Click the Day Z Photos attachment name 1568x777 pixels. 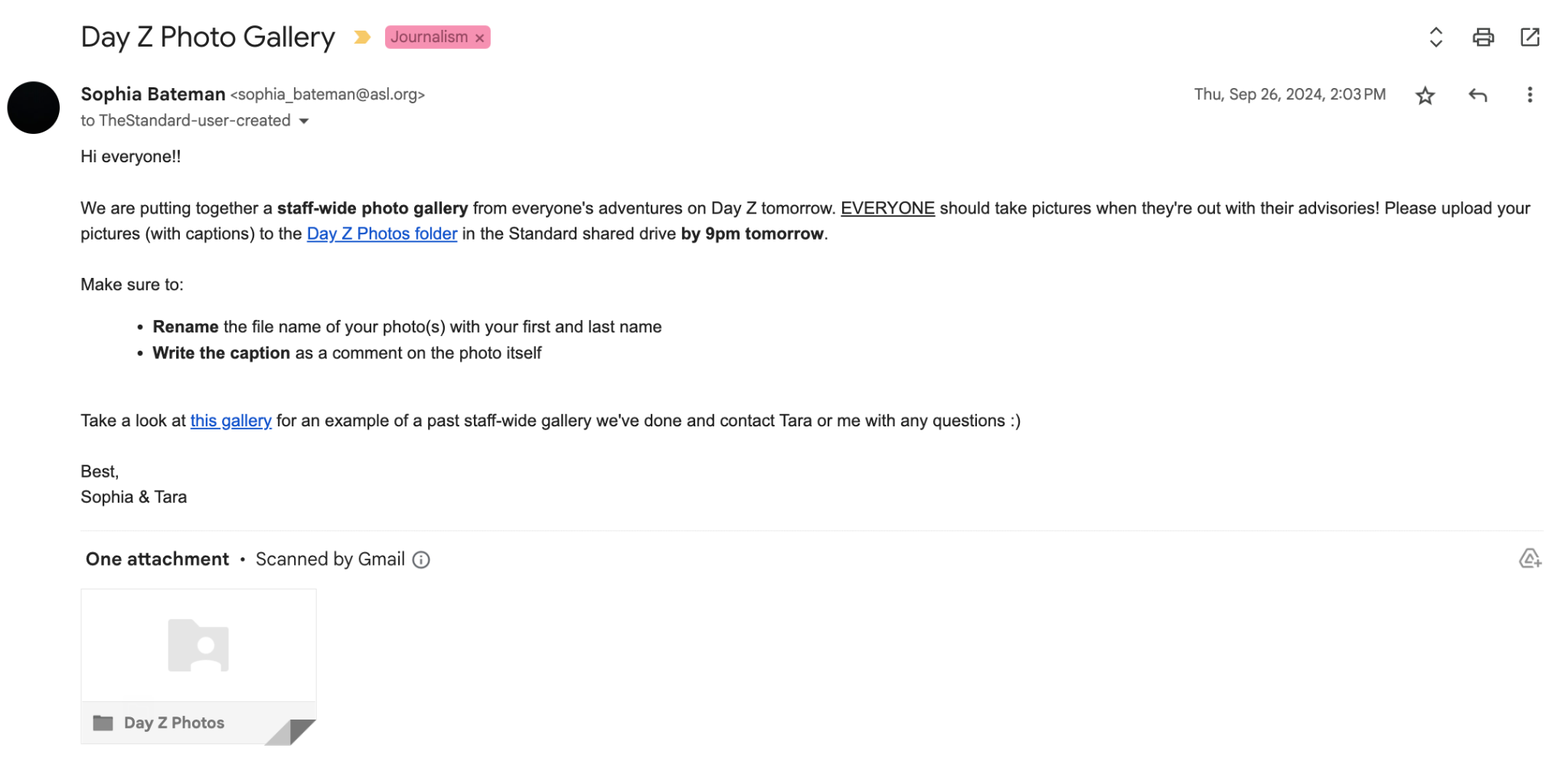(x=174, y=723)
